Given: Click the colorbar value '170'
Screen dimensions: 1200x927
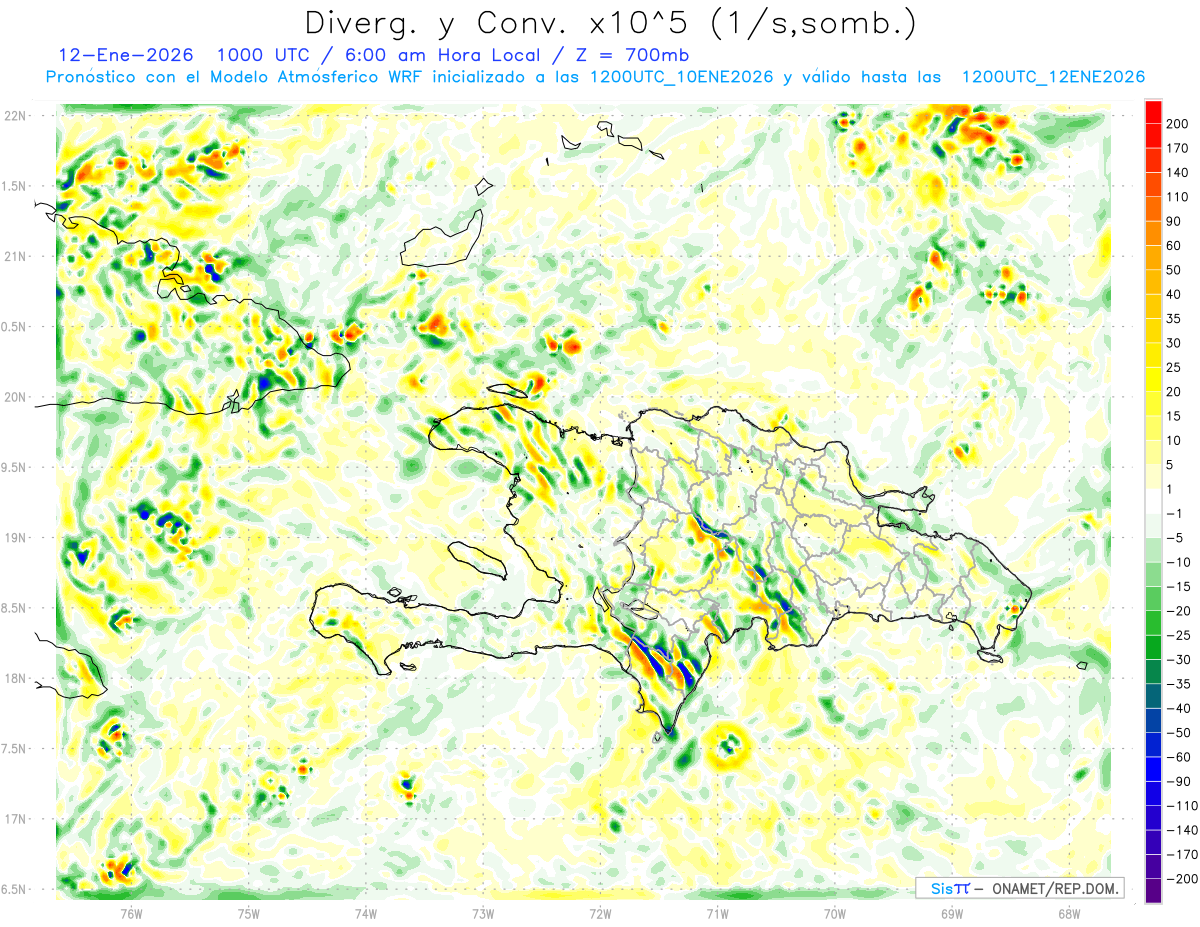Looking at the screenshot, I should coord(1178,148).
